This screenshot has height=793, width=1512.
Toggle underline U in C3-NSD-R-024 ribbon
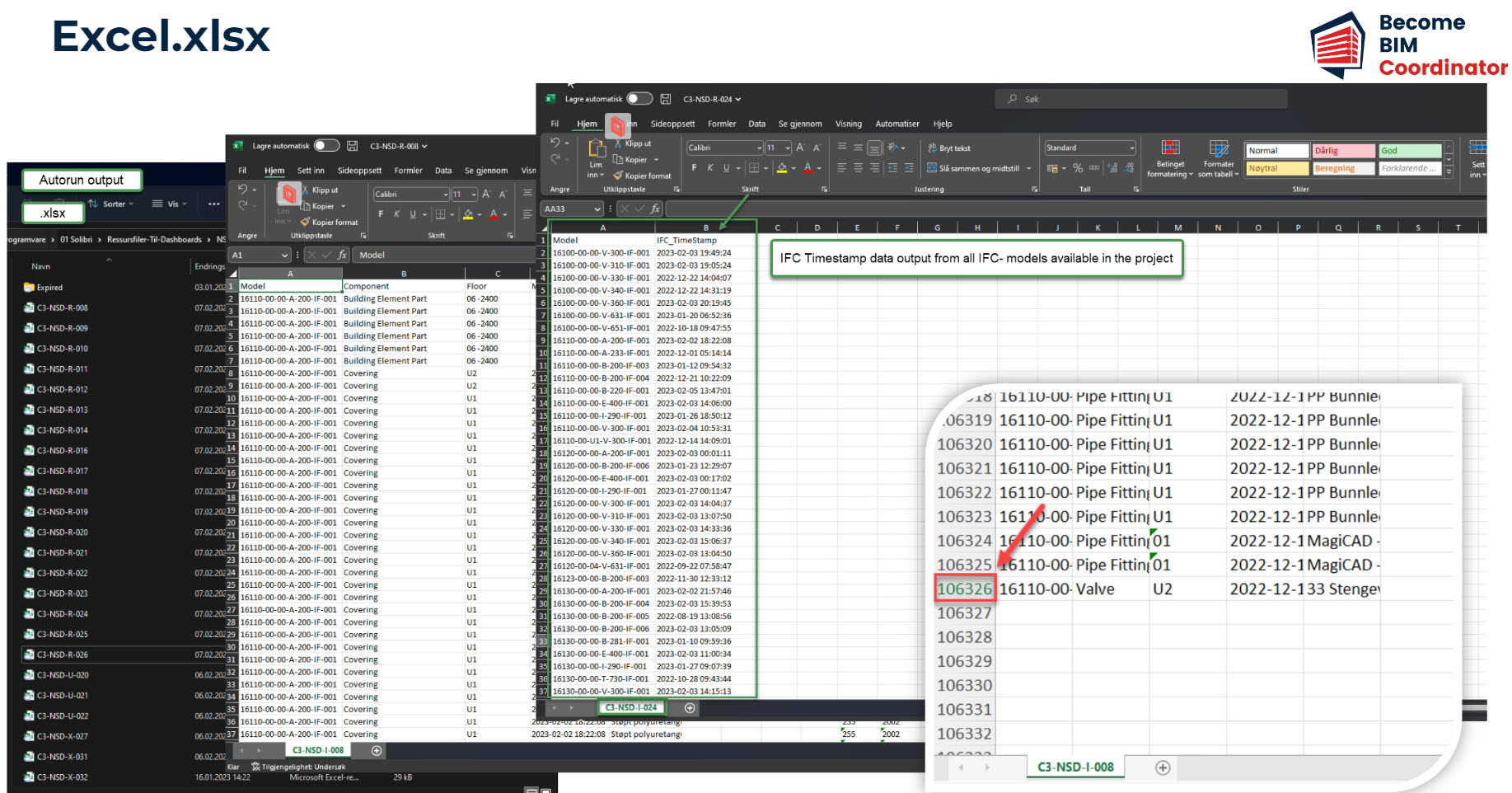pyautogui.click(x=726, y=168)
